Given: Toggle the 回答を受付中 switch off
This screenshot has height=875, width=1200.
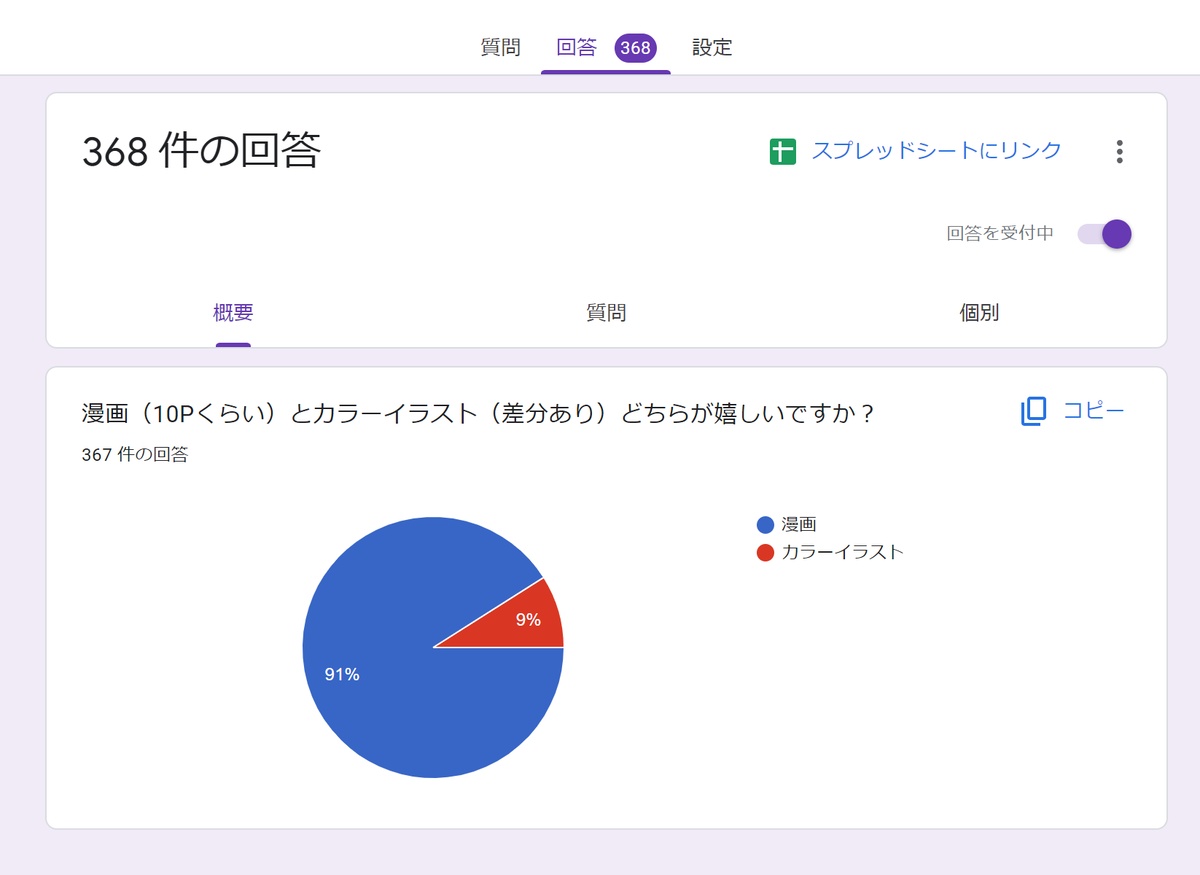Looking at the screenshot, I should [x=1104, y=234].
